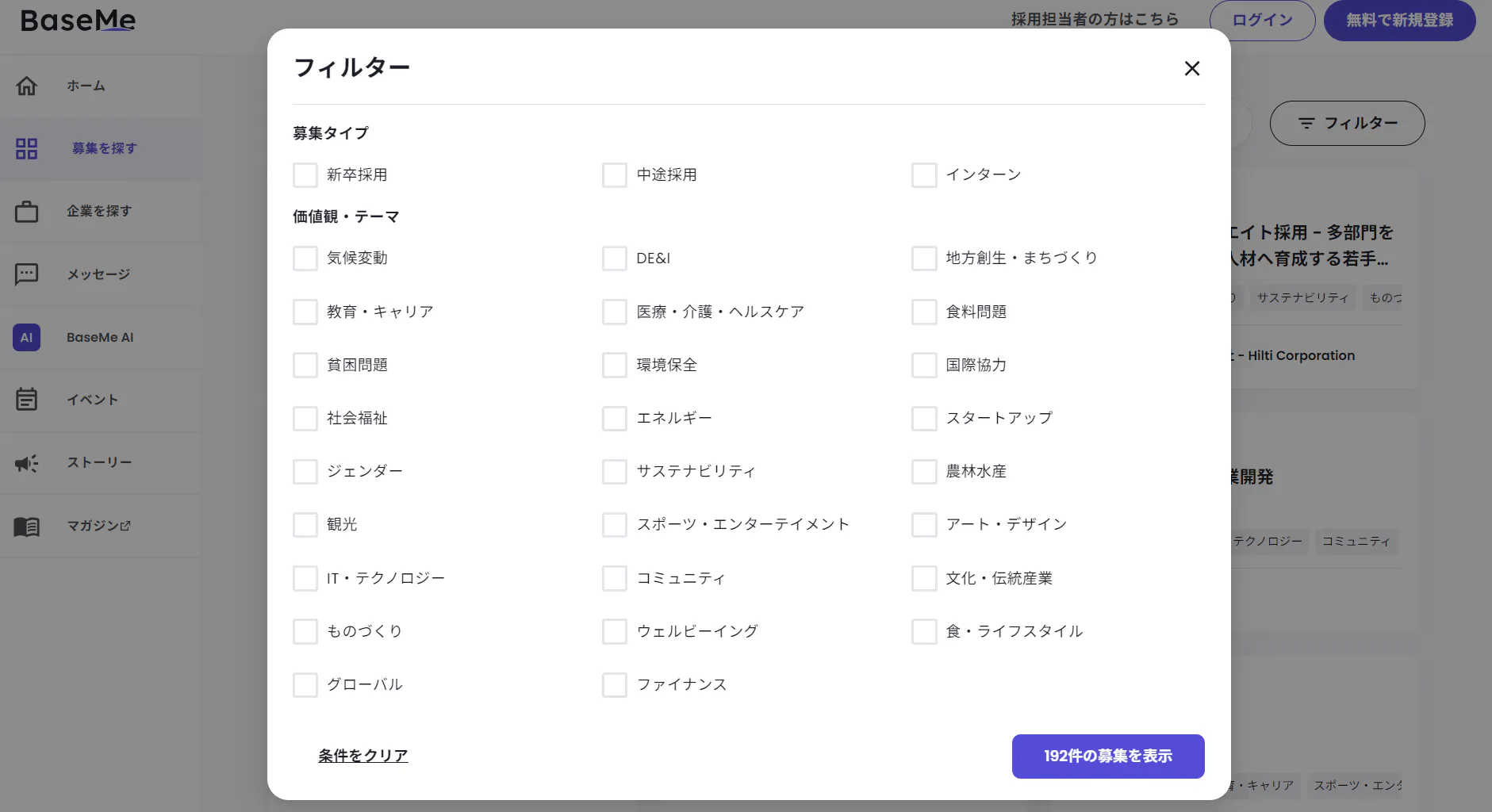Close the フィルター dialog with X
The height and width of the screenshot is (812, 1492).
[1191, 69]
